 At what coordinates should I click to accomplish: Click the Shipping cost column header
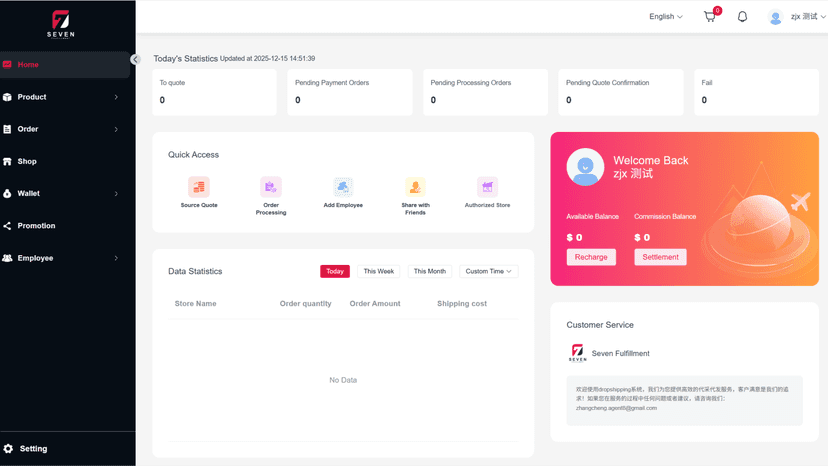(462, 304)
